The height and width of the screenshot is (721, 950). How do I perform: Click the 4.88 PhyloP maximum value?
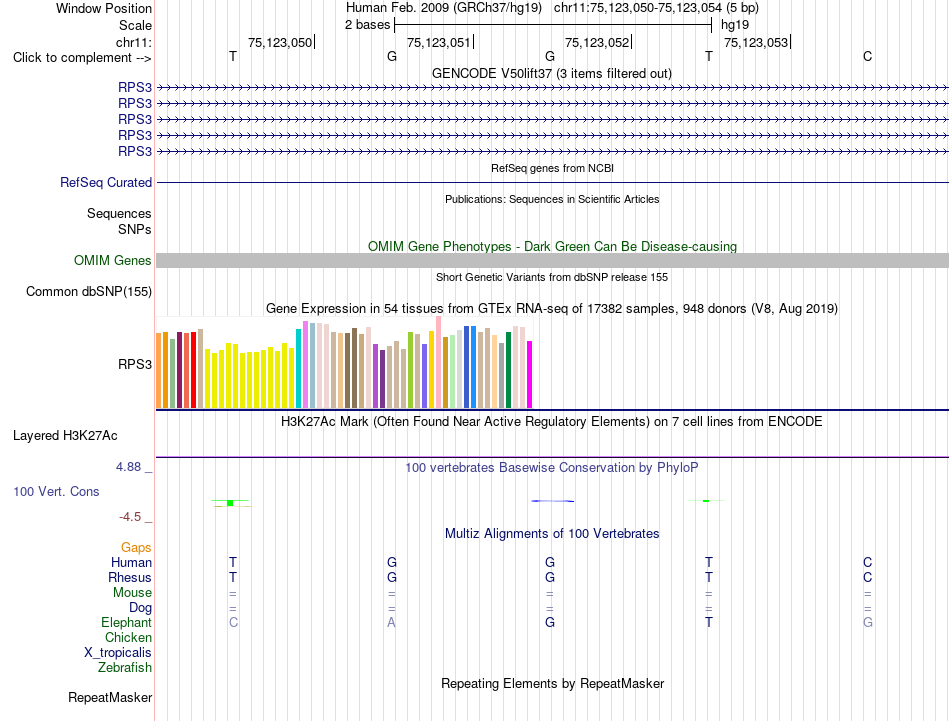click(128, 467)
